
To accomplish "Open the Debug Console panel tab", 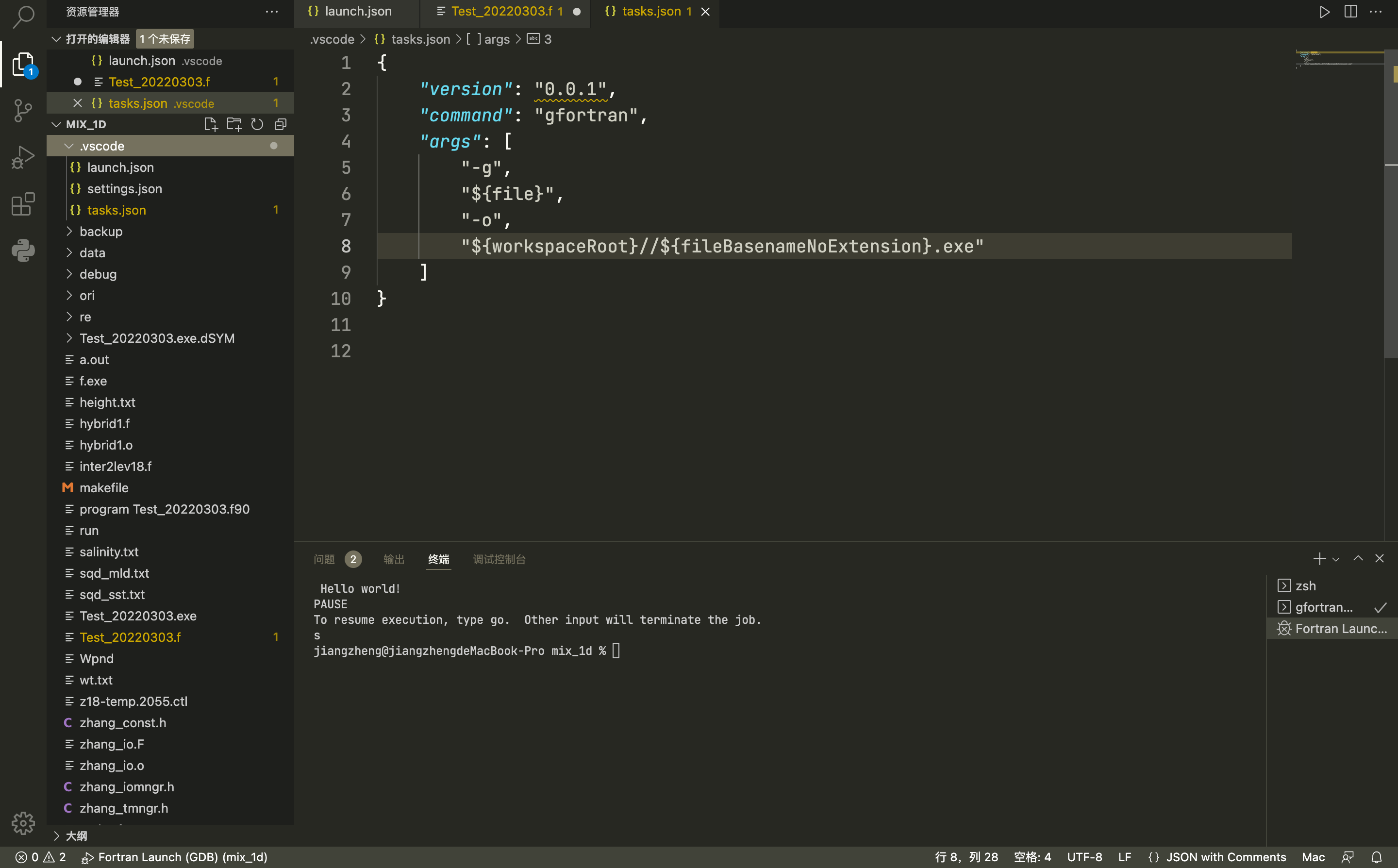I will coord(499,559).
